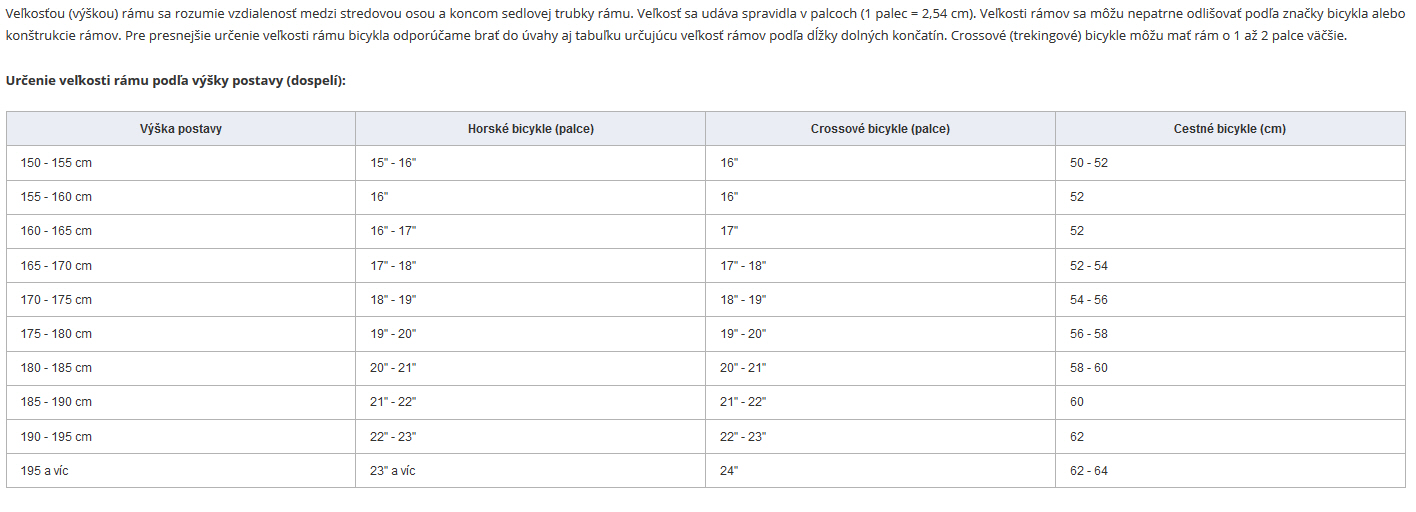The height and width of the screenshot is (512, 1416).
Task: Click the Crossové bicykle (palce) header
Action: (881, 129)
